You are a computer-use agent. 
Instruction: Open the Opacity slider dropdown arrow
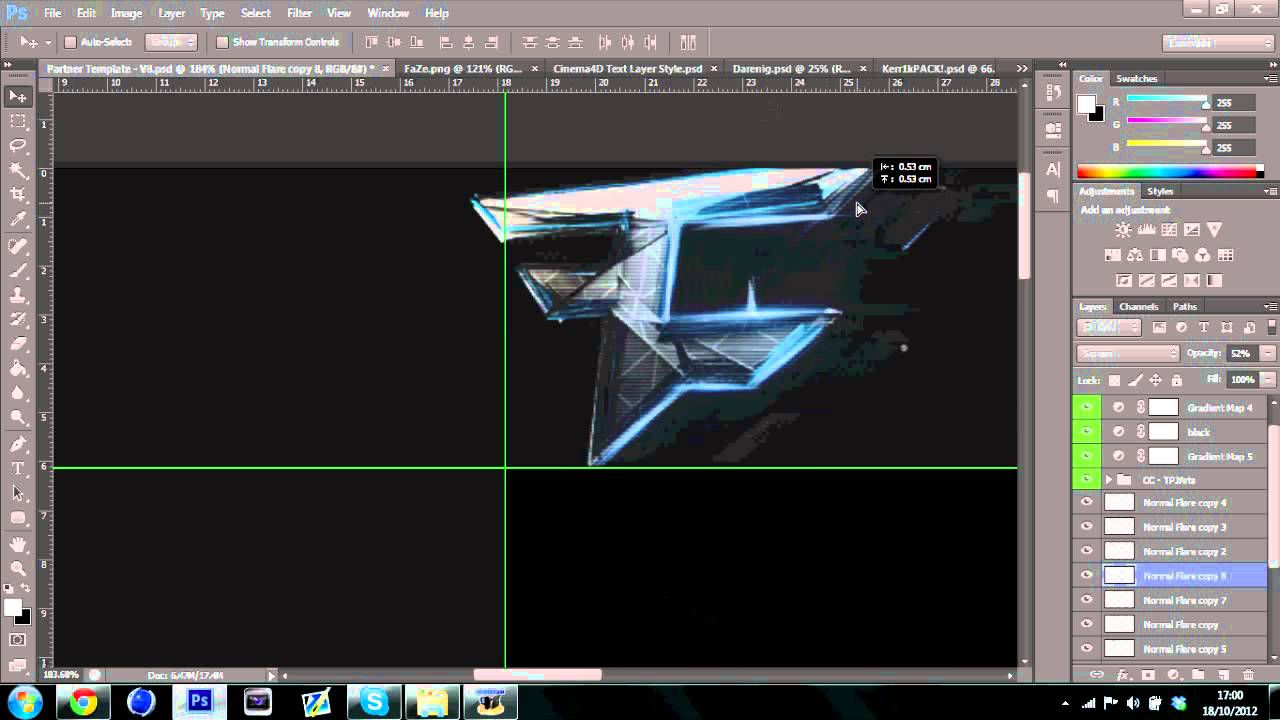click(x=1268, y=353)
